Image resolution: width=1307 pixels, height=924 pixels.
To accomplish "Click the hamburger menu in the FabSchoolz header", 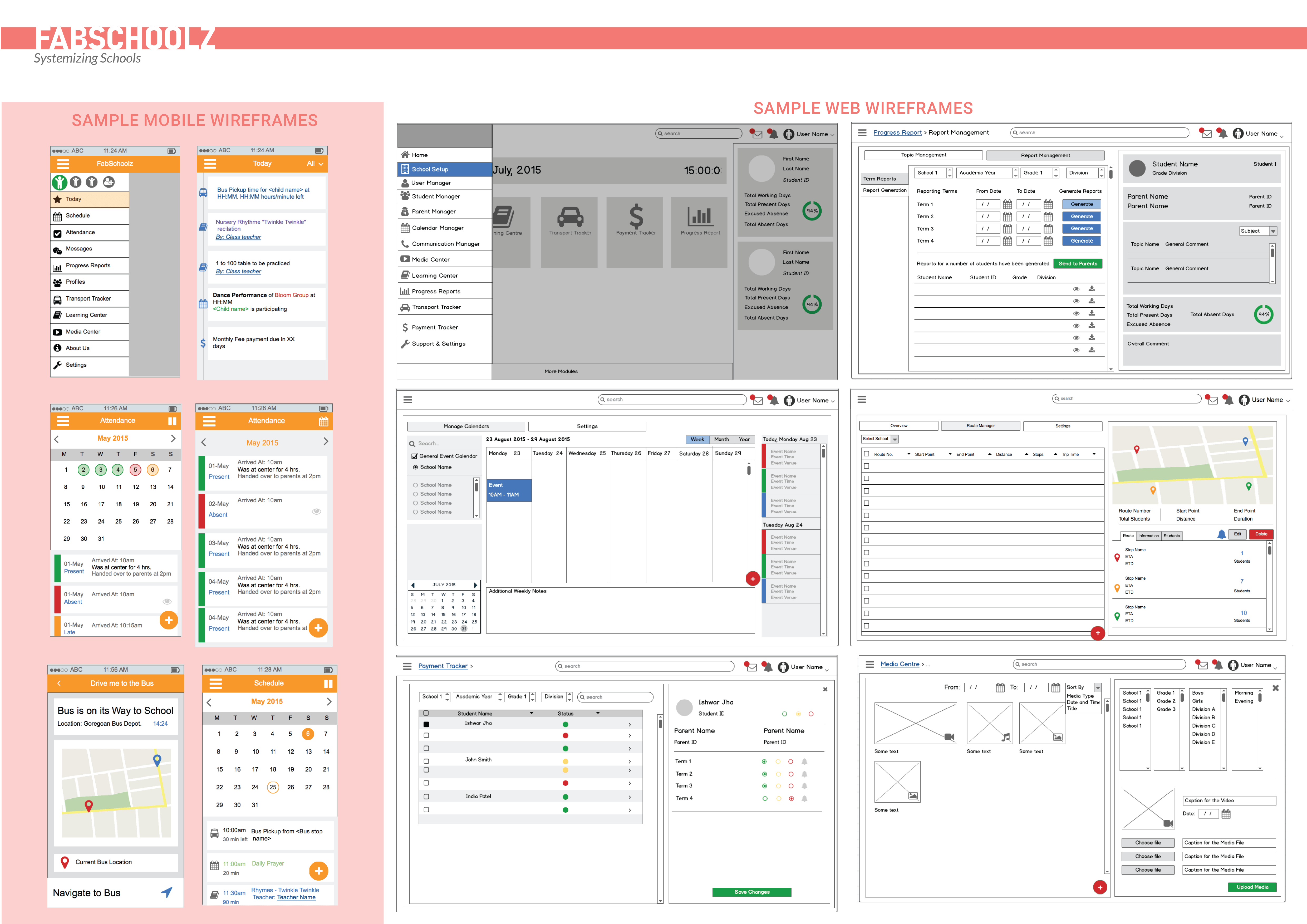I will point(63,164).
